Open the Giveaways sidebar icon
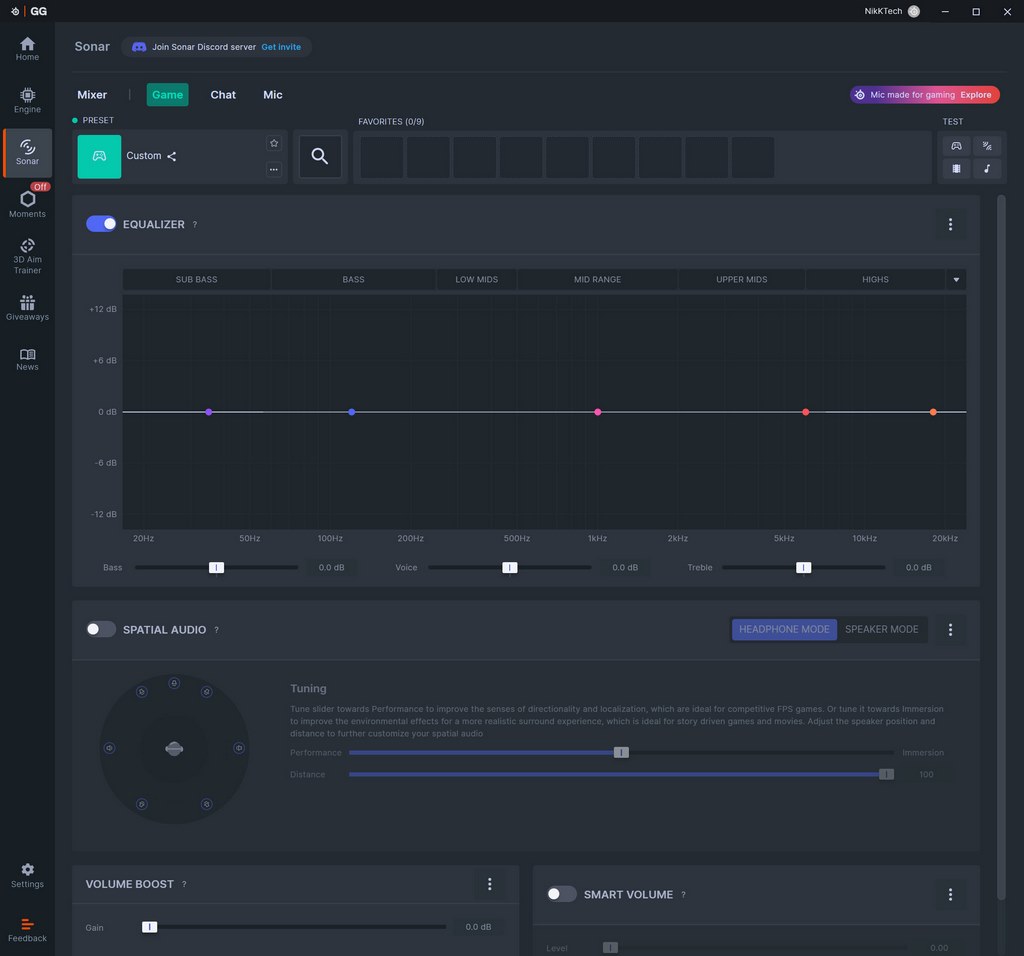The width and height of the screenshot is (1024, 956). coord(27,307)
